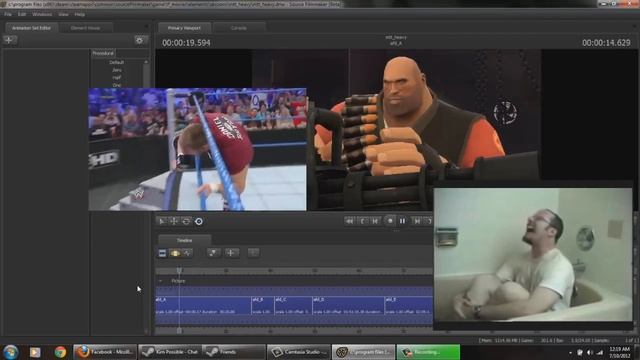The image size is (640, 360).
Task: Click the network icon in system tray
Action: click(600, 352)
